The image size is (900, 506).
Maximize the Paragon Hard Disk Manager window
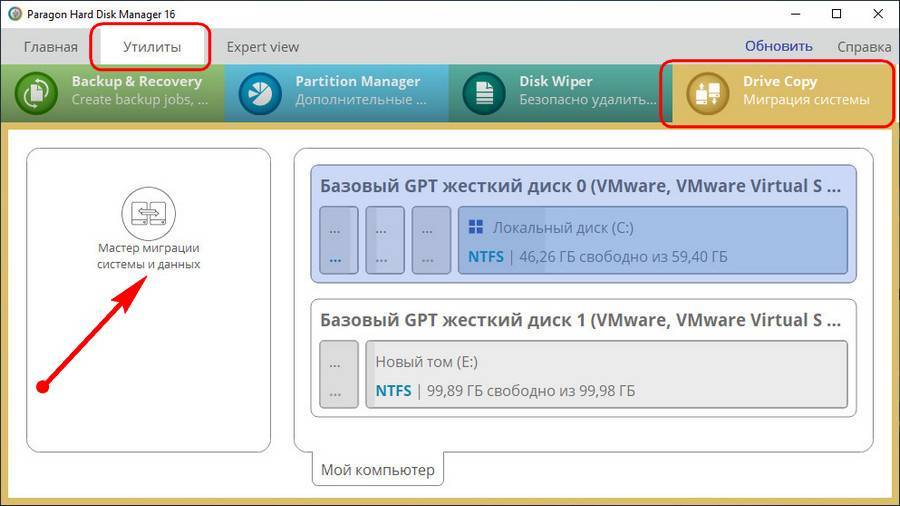(836, 14)
